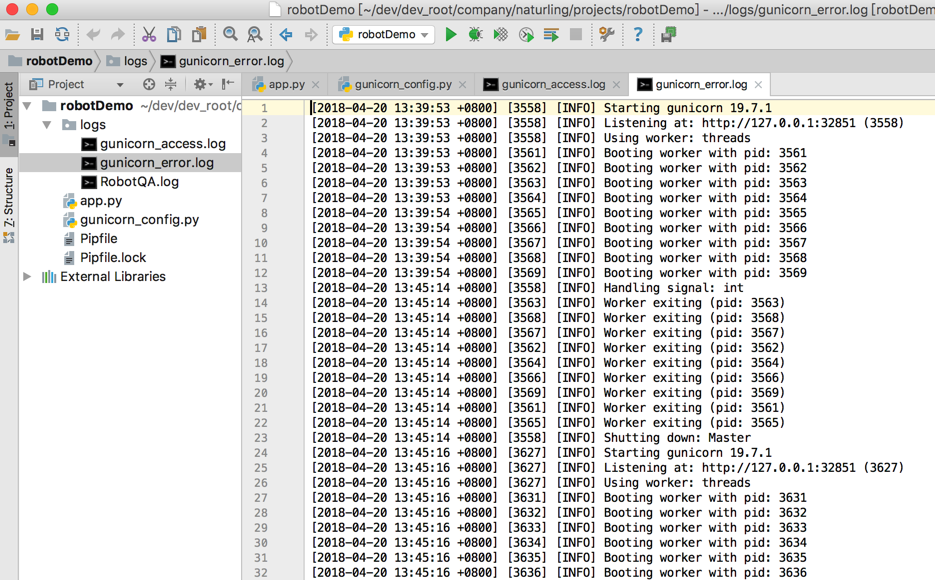Click gunicorn_error.log breadcrumb in navigation bar
935x580 pixels.
[x=223, y=61]
